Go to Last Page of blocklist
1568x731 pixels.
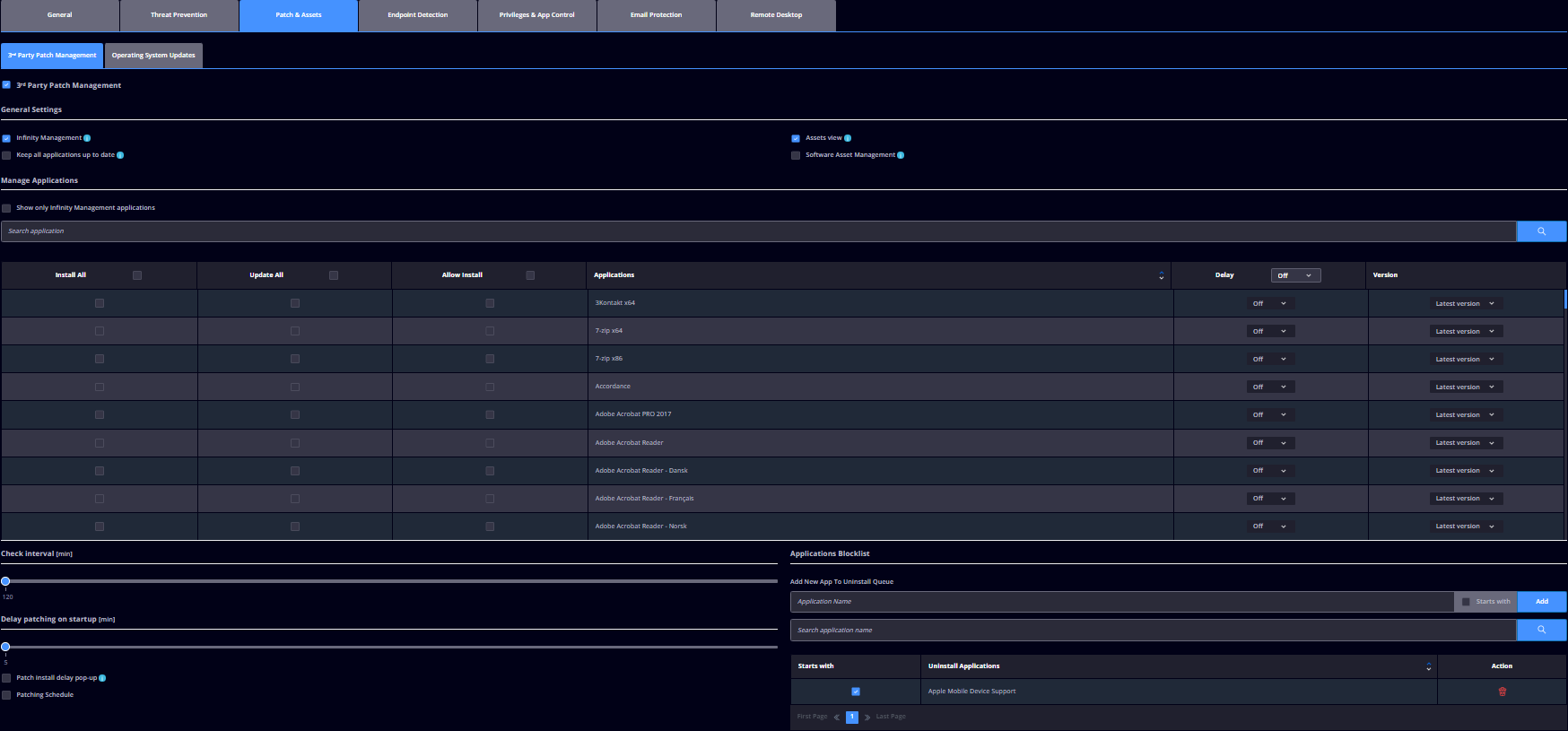(x=891, y=717)
